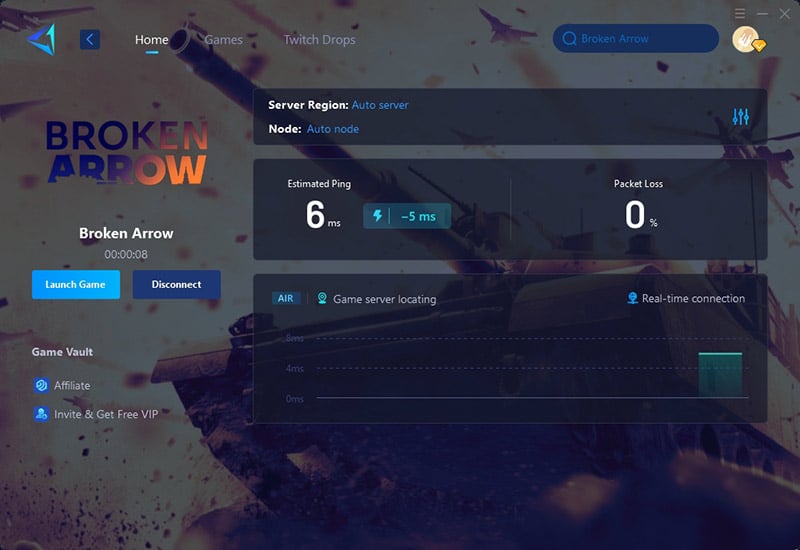This screenshot has height=550, width=800.
Task: Open the Affiliate link
Action: pyautogui.click(x=72, y=386)
